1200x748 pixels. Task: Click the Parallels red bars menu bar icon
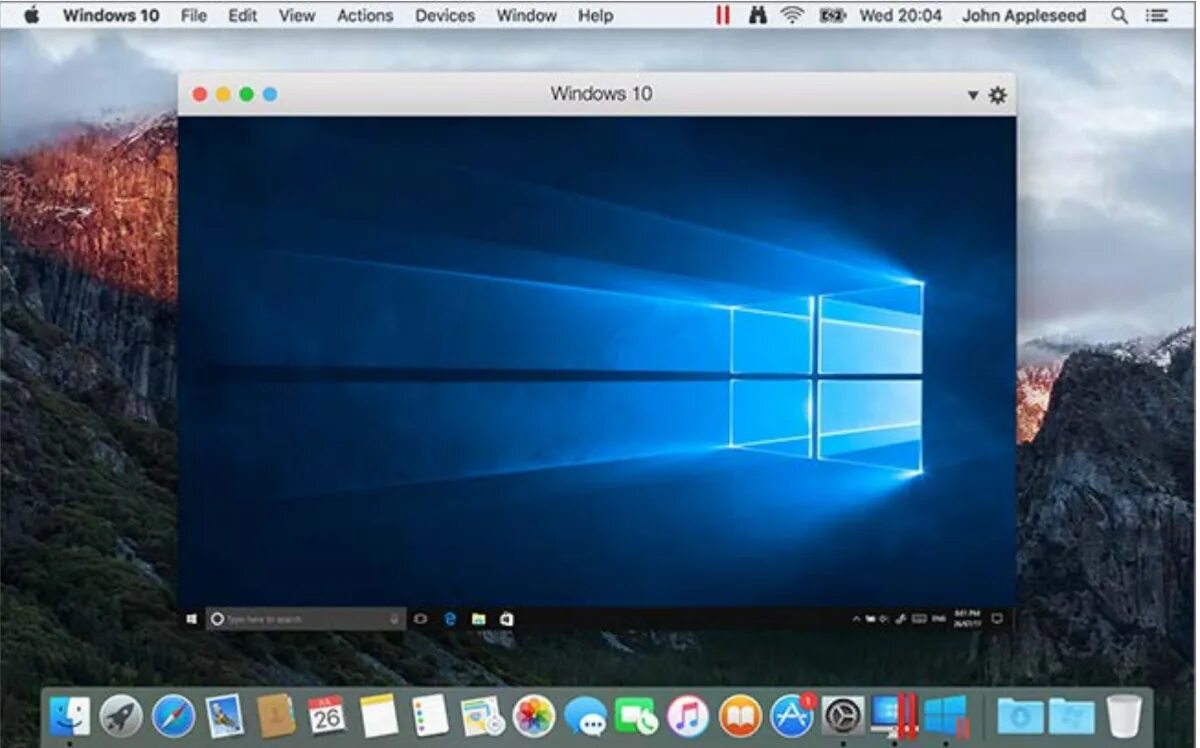[x=723, y=15]
